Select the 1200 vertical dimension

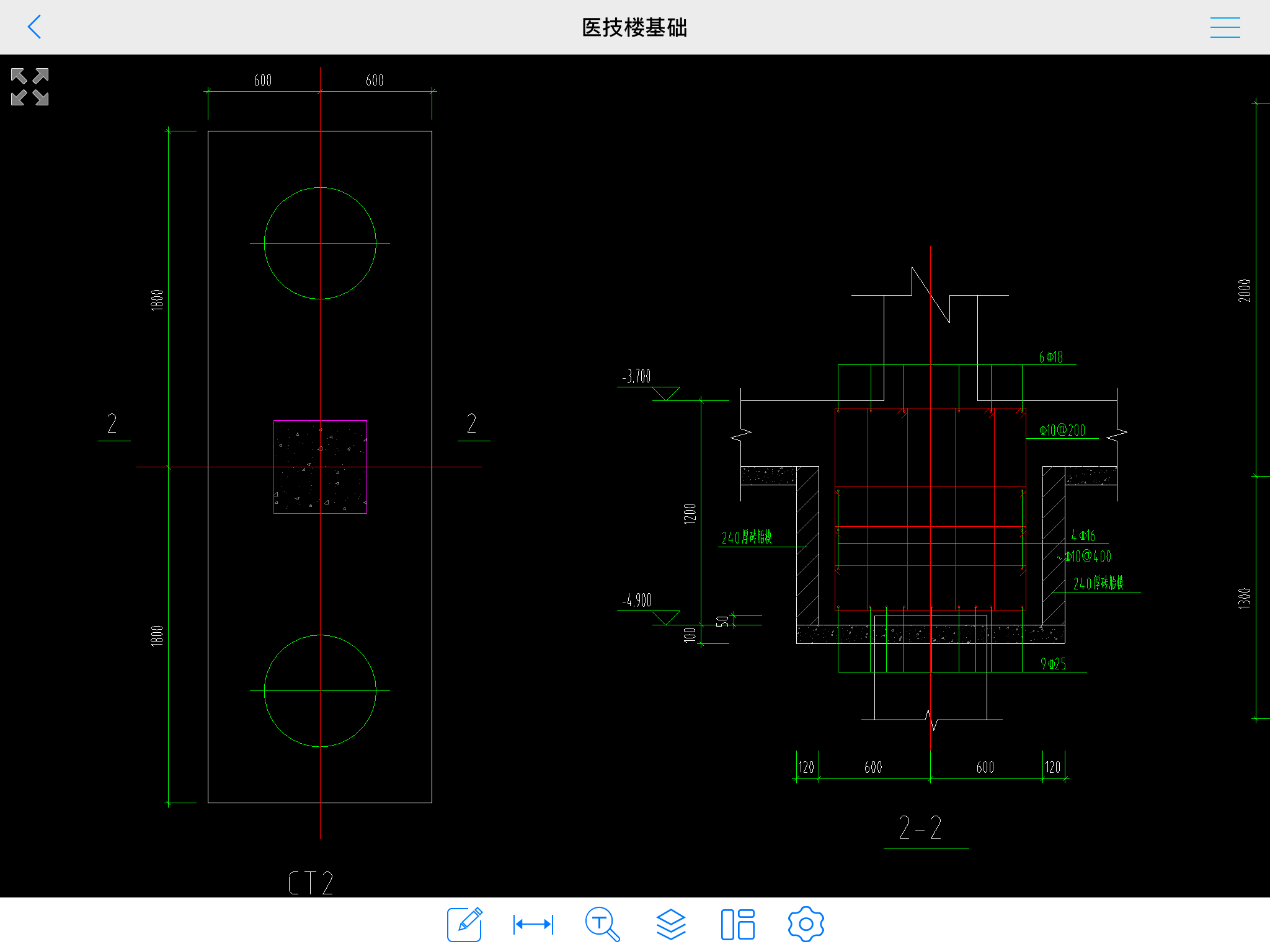point(690,514)
